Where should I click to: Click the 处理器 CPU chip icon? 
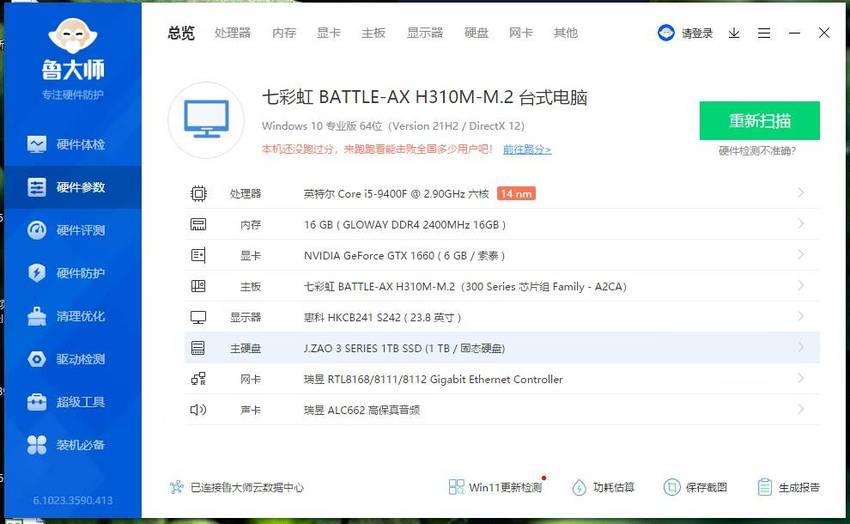(x=198, y=193)
